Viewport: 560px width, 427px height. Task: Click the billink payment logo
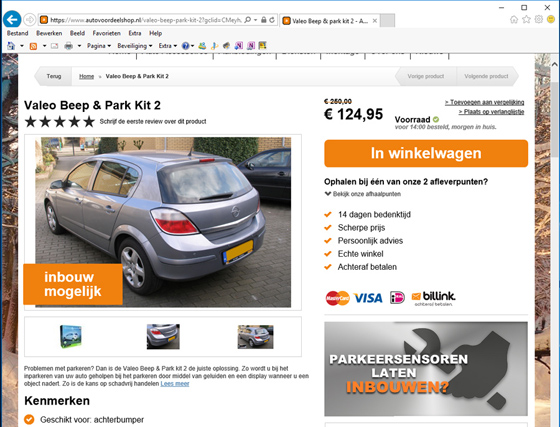tap(433, 298)
